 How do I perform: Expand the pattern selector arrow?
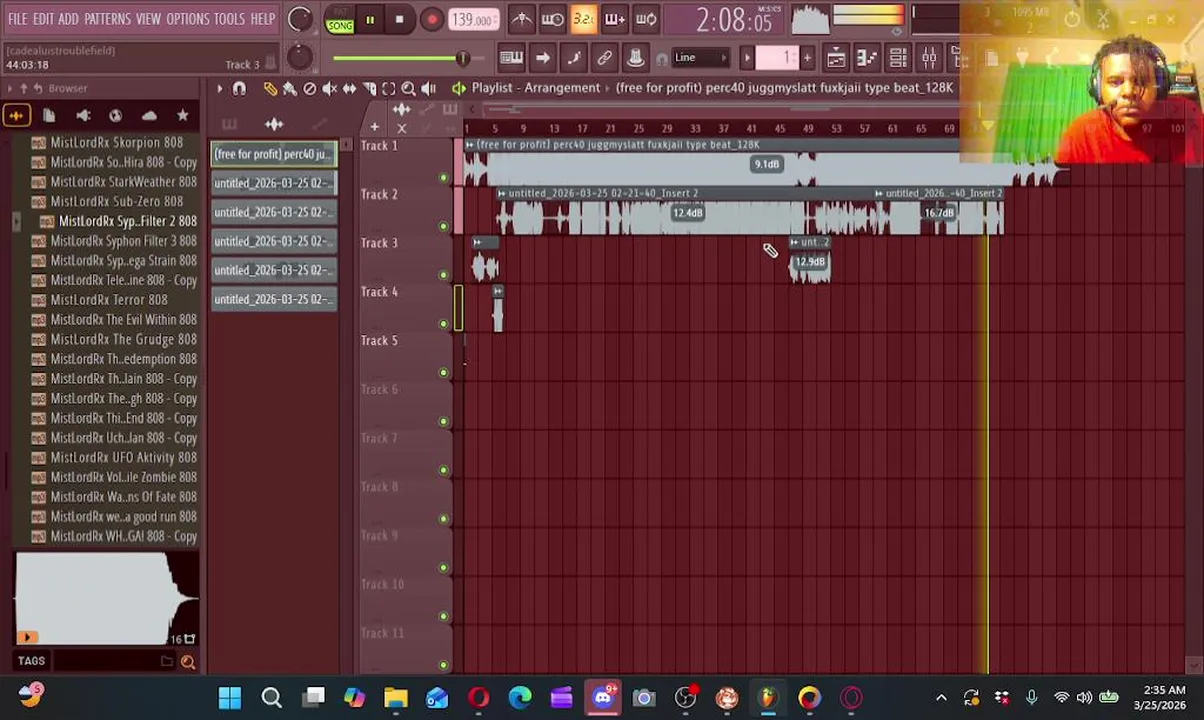[x=746, y=58]
